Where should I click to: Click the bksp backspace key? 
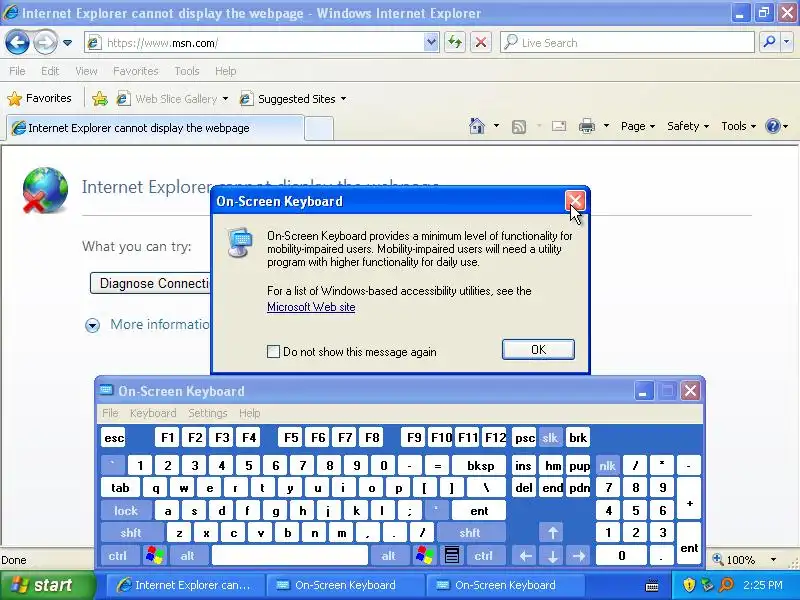tap(480, 465)
